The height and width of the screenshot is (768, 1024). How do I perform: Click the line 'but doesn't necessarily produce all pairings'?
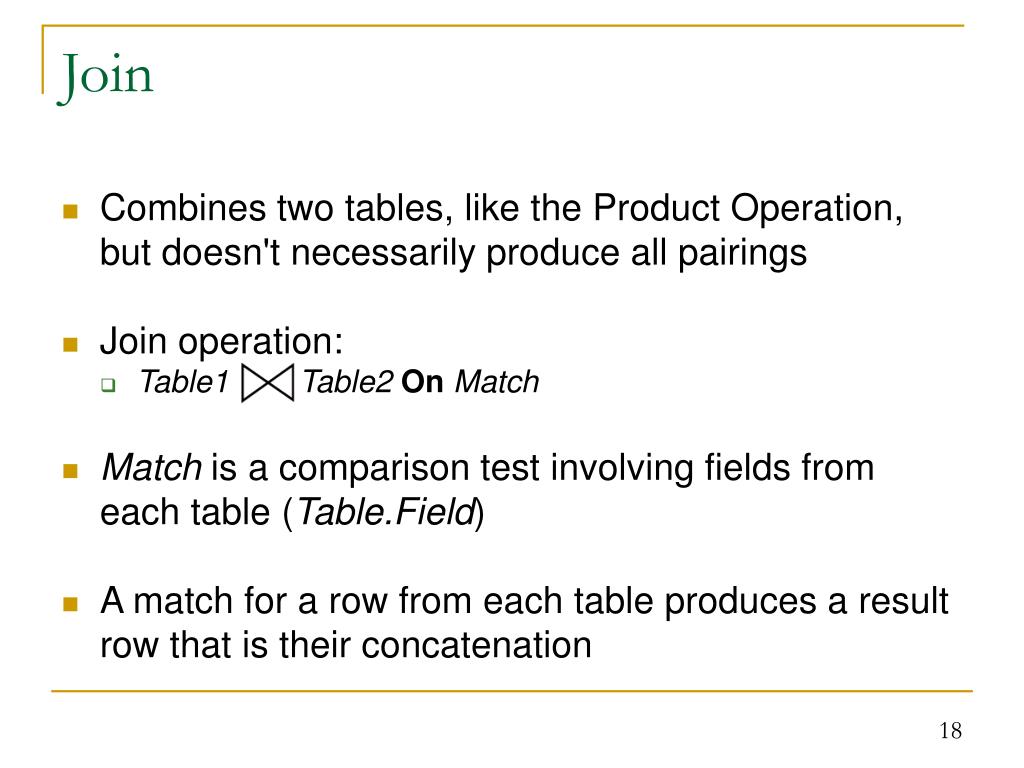click(454, 253)
